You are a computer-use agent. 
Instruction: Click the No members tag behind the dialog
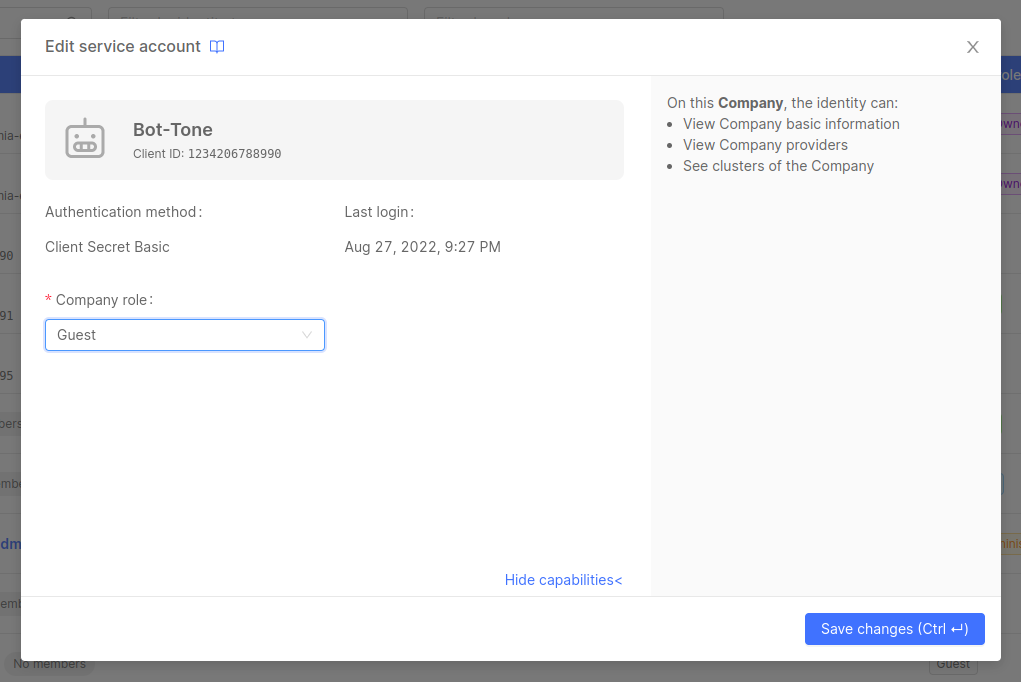click(50, 665)
